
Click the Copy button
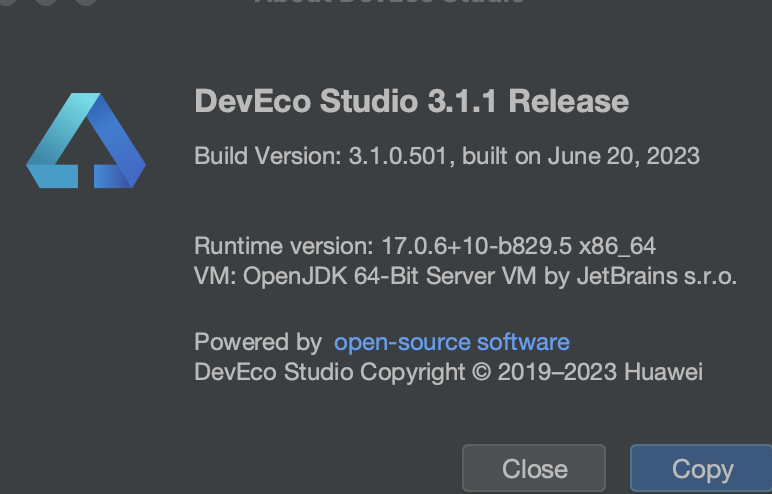[702, 468]
